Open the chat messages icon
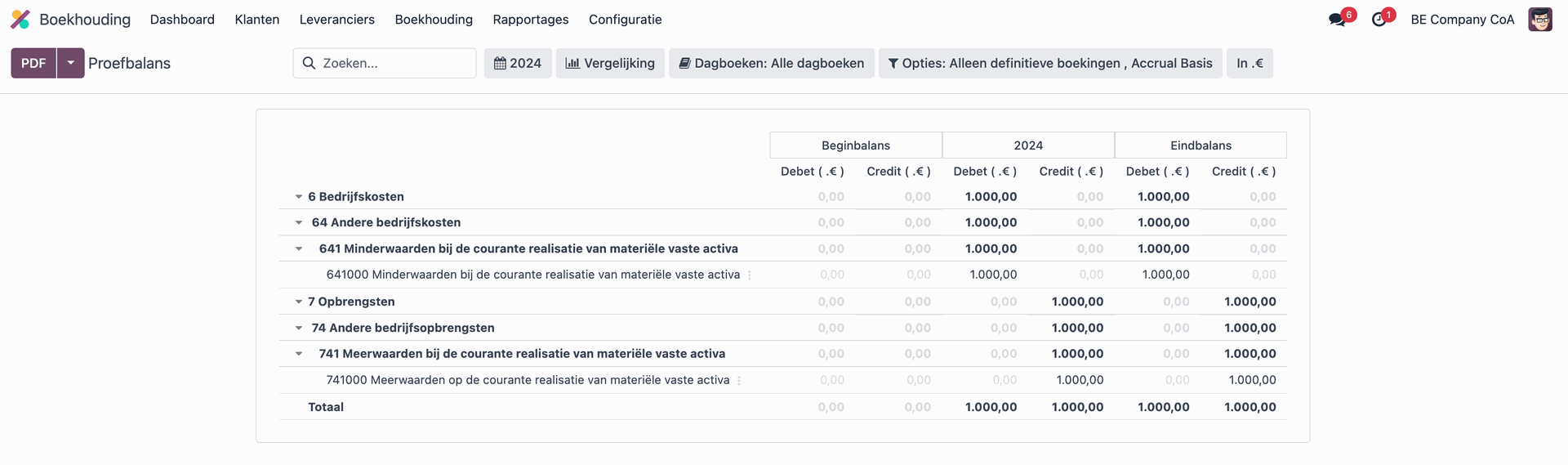The height and width of the screenshot is (465, 1568). (1337, 19)
